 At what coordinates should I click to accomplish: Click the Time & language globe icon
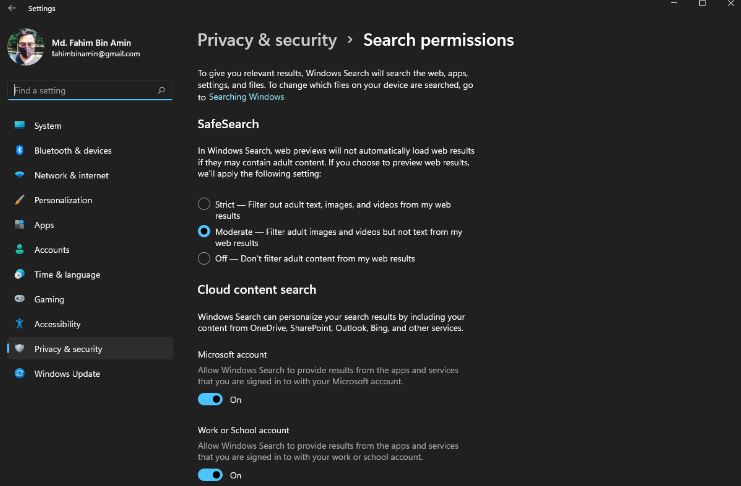click(x=19, y=274)
